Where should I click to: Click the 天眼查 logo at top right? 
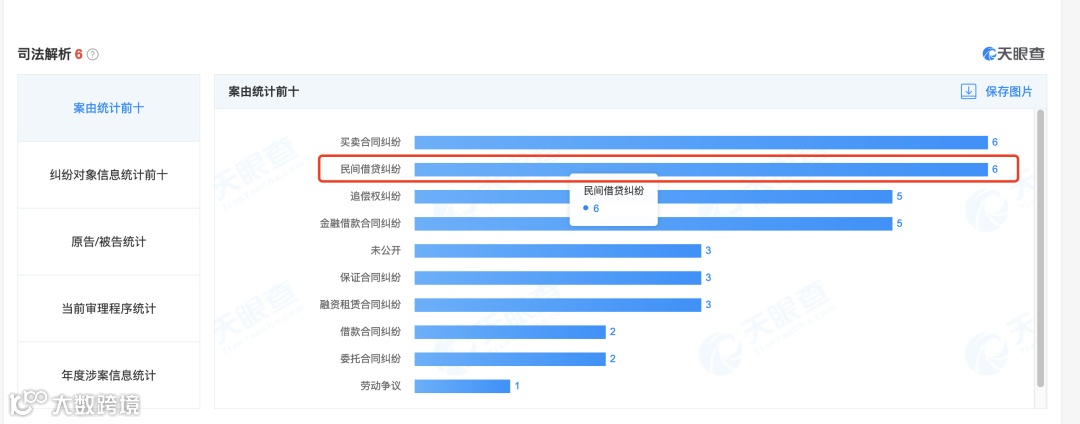click(1014, 54)
